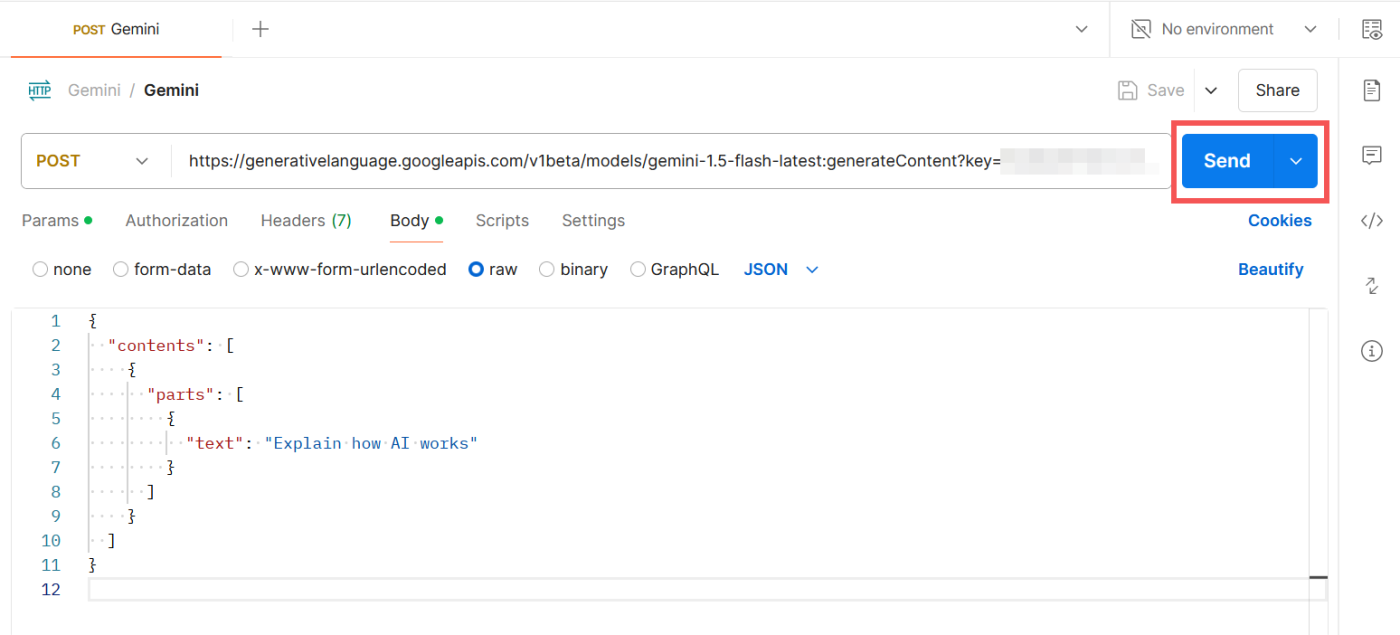Switch to the Settings tab
Screen dimensions: 1400x635
(593, 220)
